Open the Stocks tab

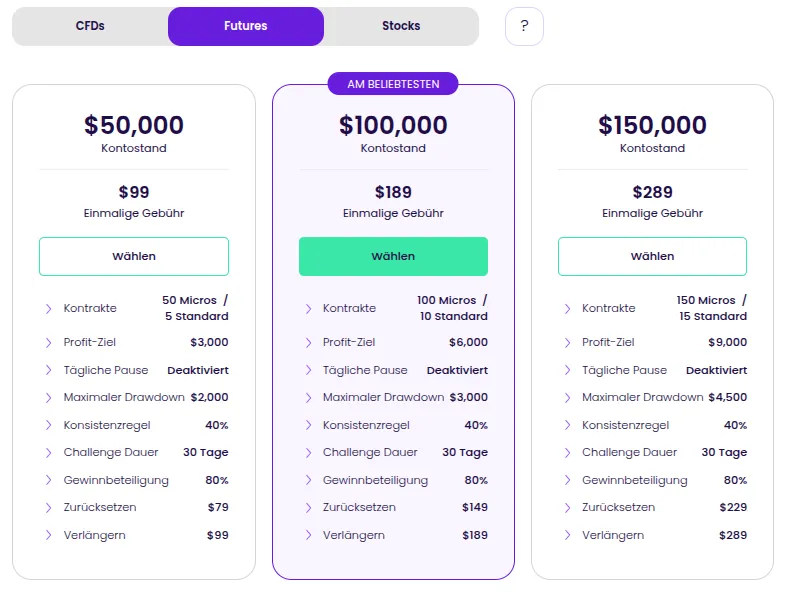pyautogui.click(x=401, y=26)
